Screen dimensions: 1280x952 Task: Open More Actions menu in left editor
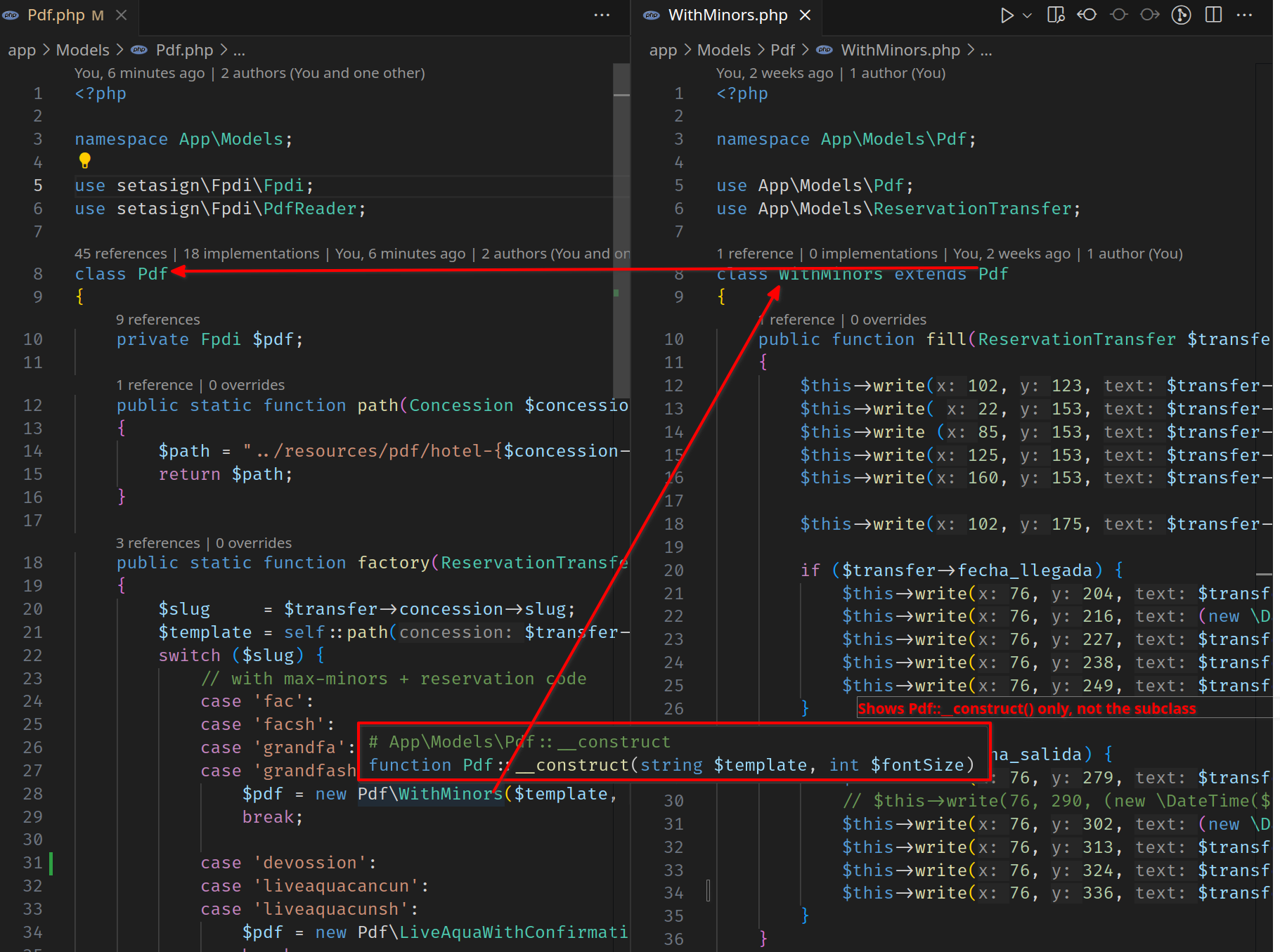coord(602,15)
